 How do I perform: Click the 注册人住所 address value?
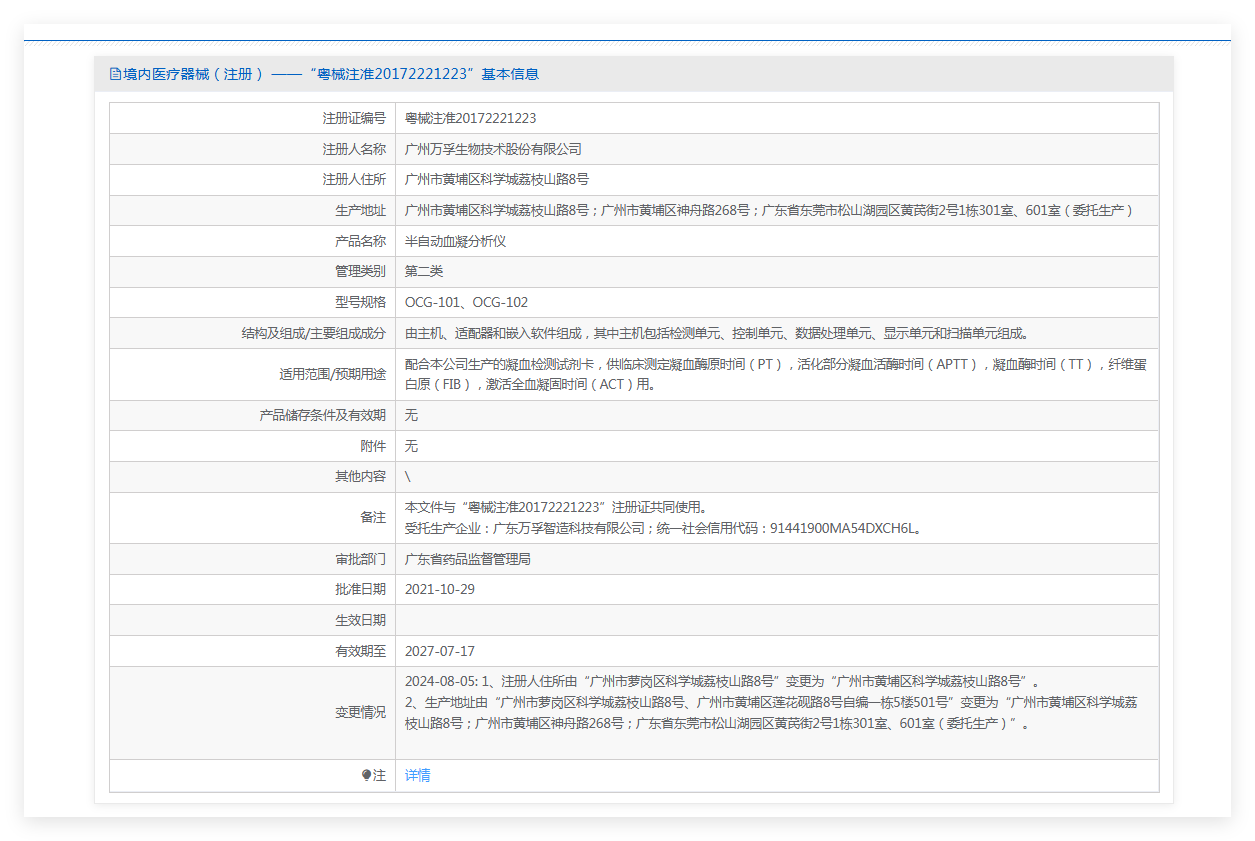(x=496, y=180)
